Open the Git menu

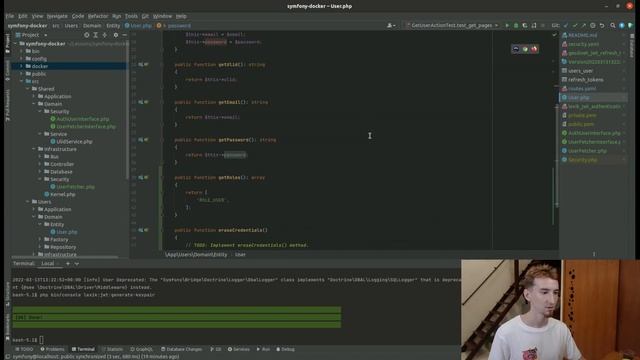point(145,16)
